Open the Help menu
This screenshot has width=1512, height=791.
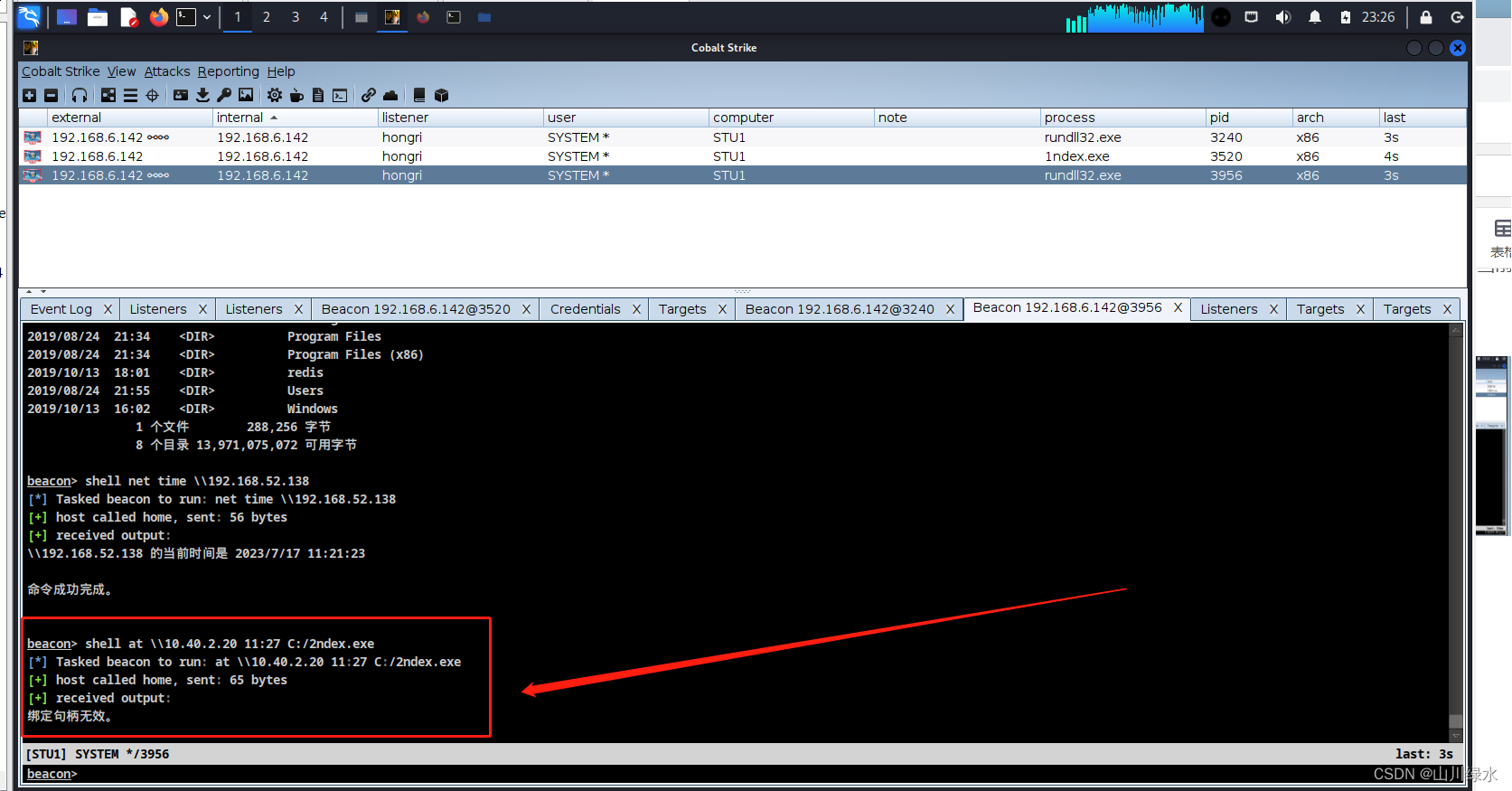tap(281, 71)
